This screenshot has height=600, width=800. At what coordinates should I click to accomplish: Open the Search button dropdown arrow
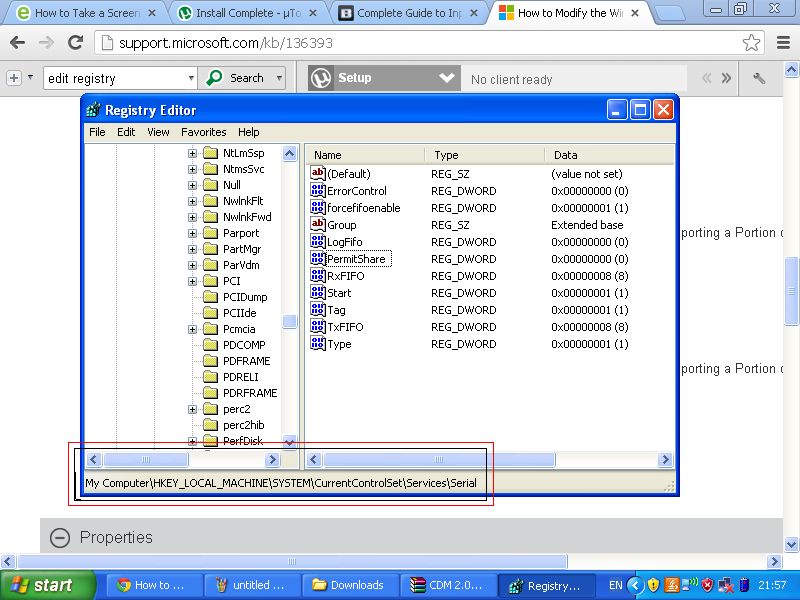(279, 78)
